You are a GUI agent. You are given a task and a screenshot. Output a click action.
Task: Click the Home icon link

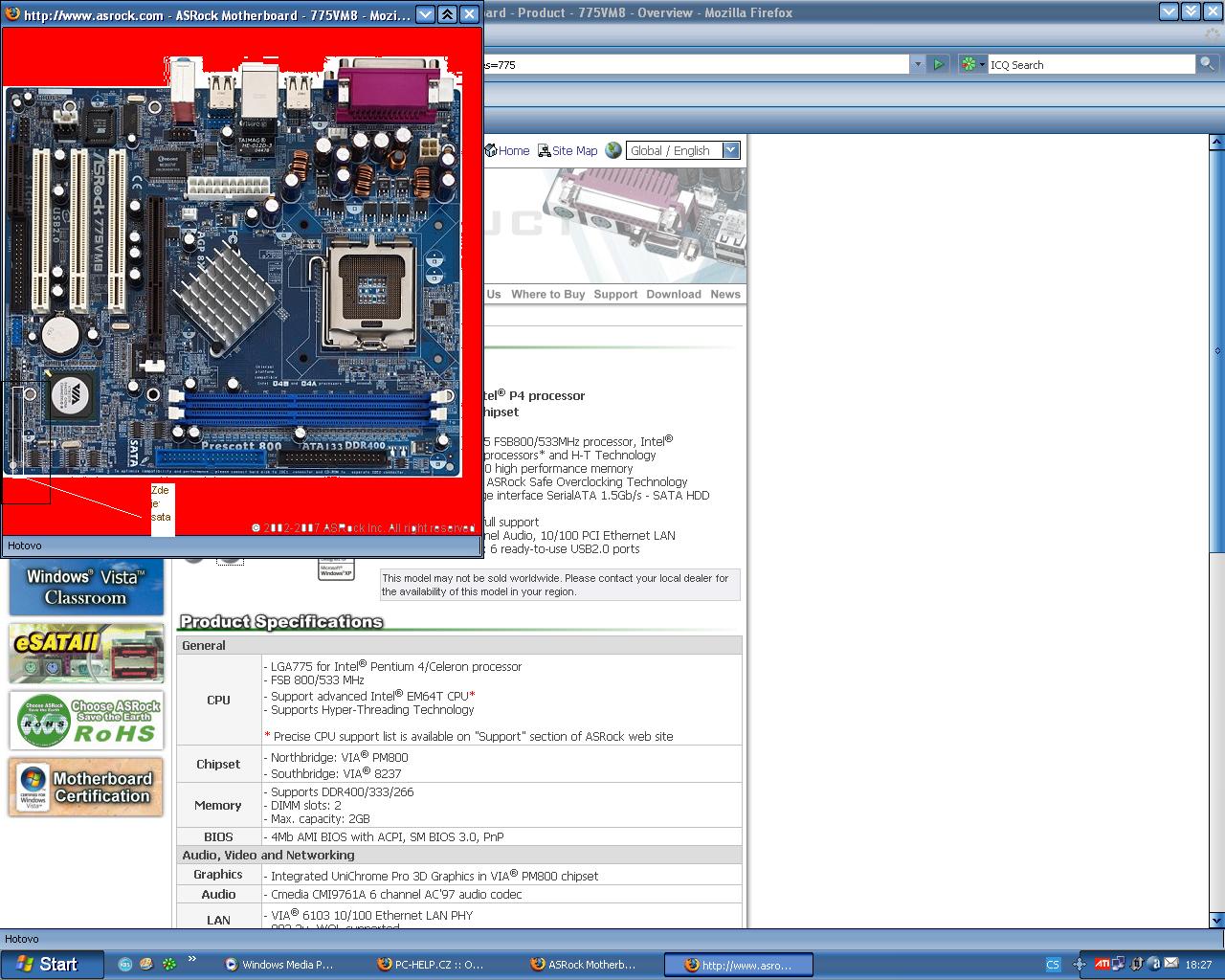506,150
